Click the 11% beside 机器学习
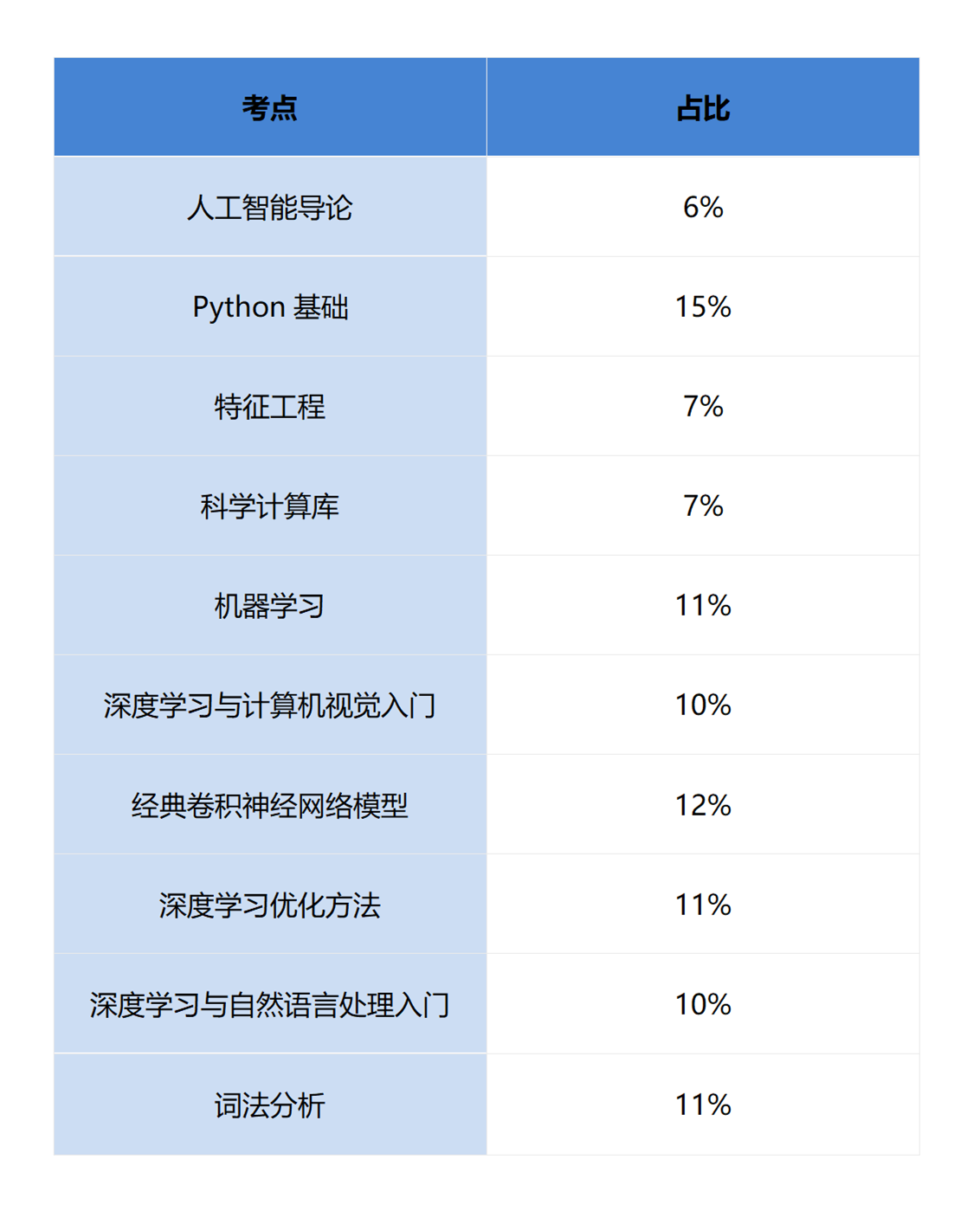Screen dimensions: 980x1224 click(703, 605)
